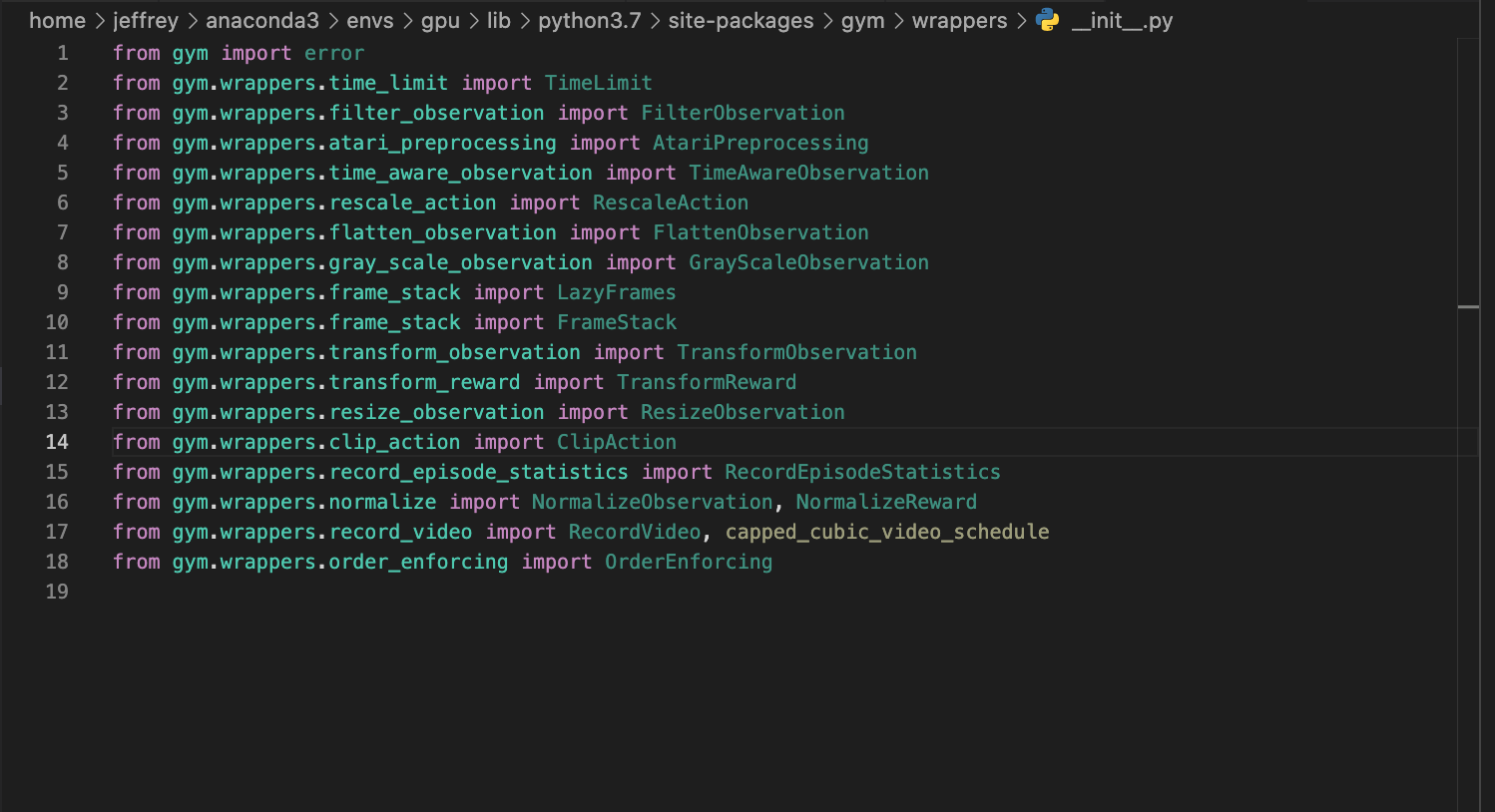Click "home" in the breadcrumb path
The width and height of the screenshot is (1495, 812).
click(x=57, y=20)
